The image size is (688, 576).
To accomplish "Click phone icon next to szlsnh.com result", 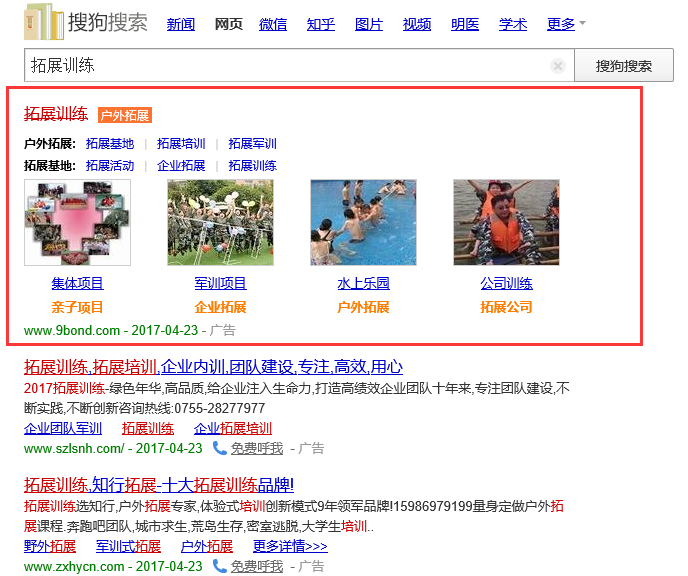I will click(220, 449).
